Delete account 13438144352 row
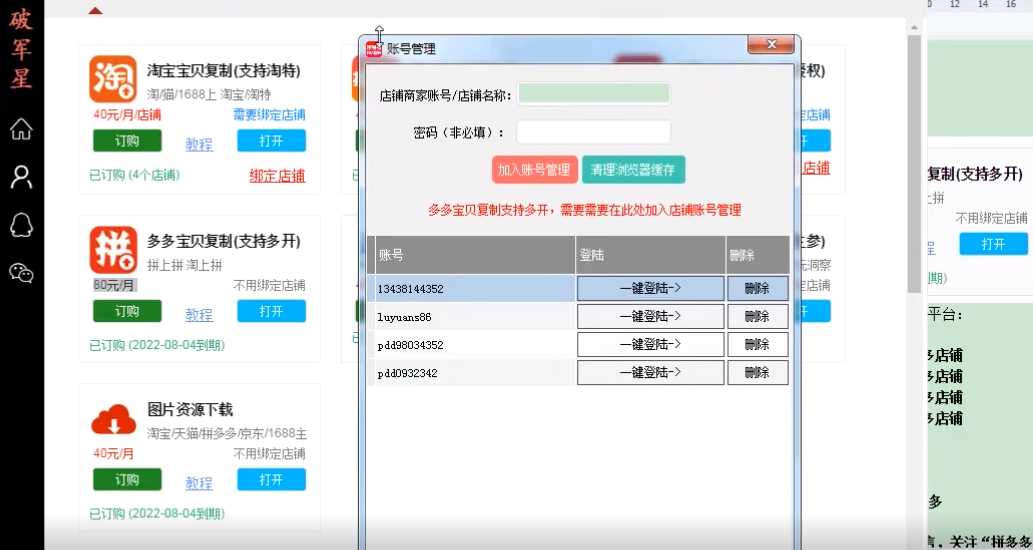1033x550 pixels. click(758, 289)
